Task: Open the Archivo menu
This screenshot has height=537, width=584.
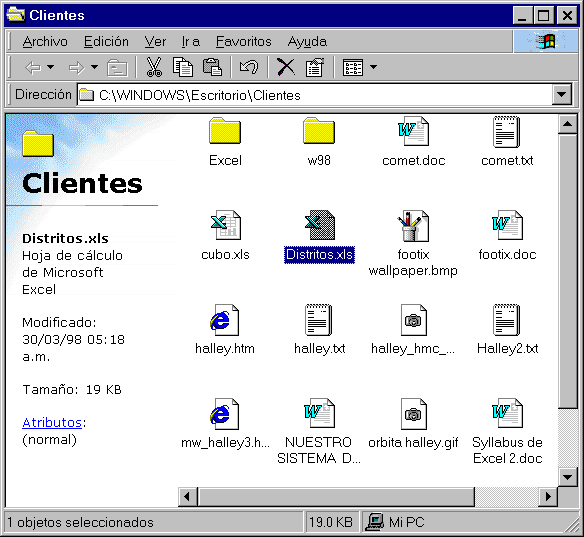Action: (45, 41)
